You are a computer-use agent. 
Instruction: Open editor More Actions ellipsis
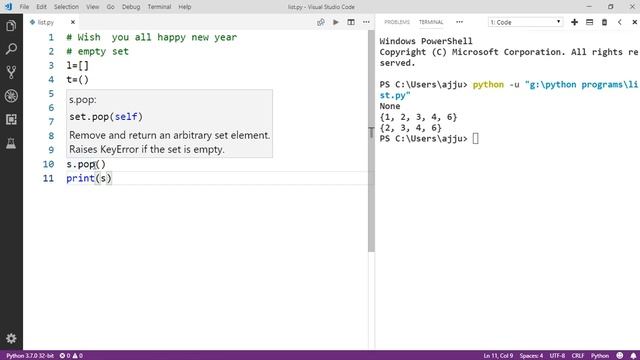click(366, 22)
